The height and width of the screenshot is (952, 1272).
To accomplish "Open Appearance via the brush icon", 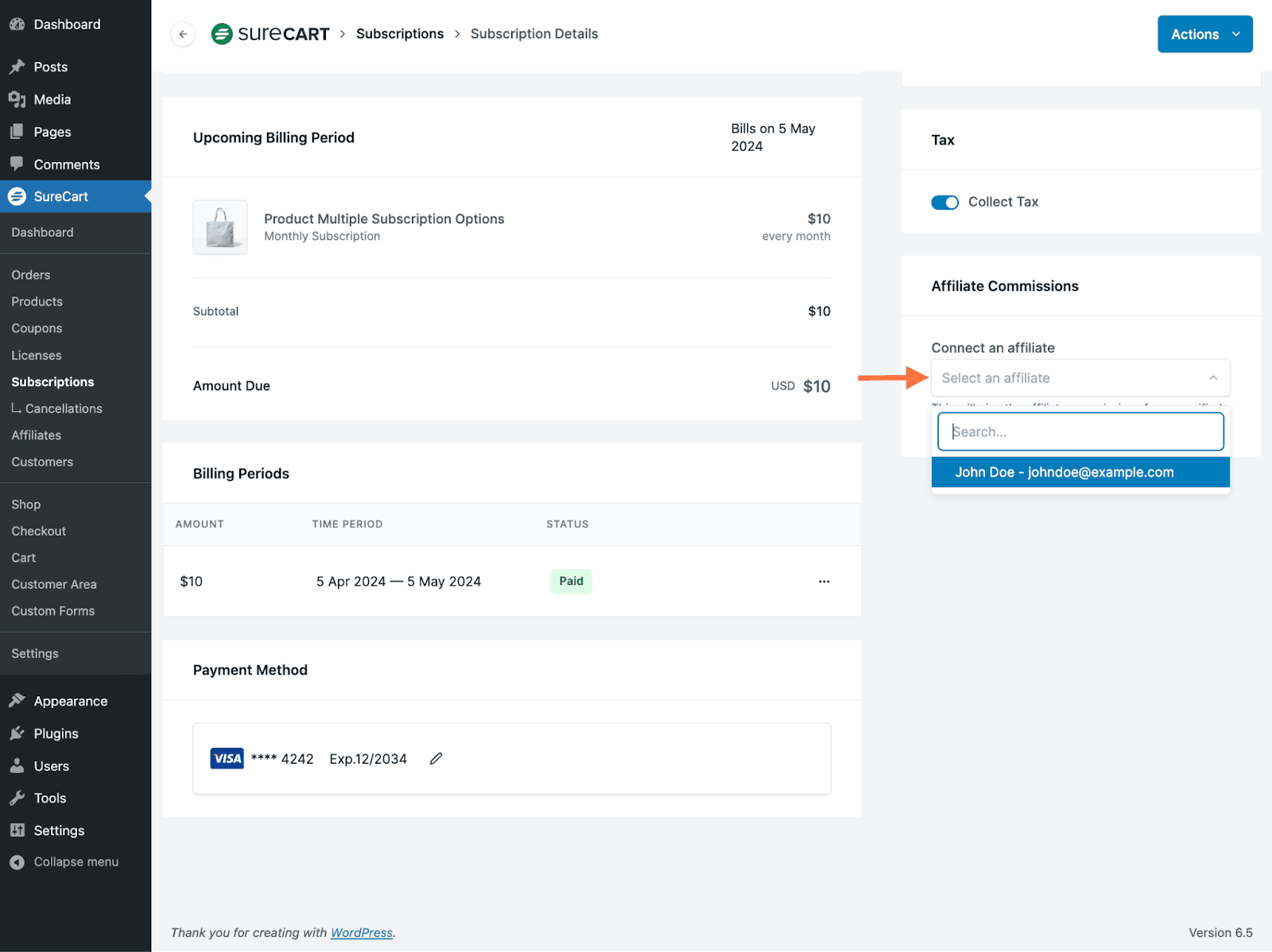I will point(17,701).
